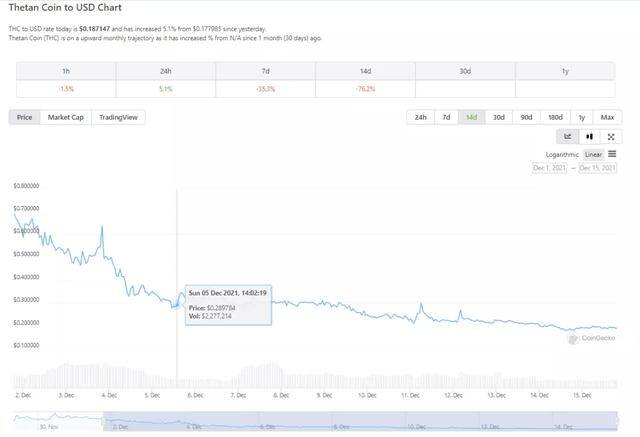Switch to Logarithmic scale
The image size is (640, 437).
(x=562, y=155)
